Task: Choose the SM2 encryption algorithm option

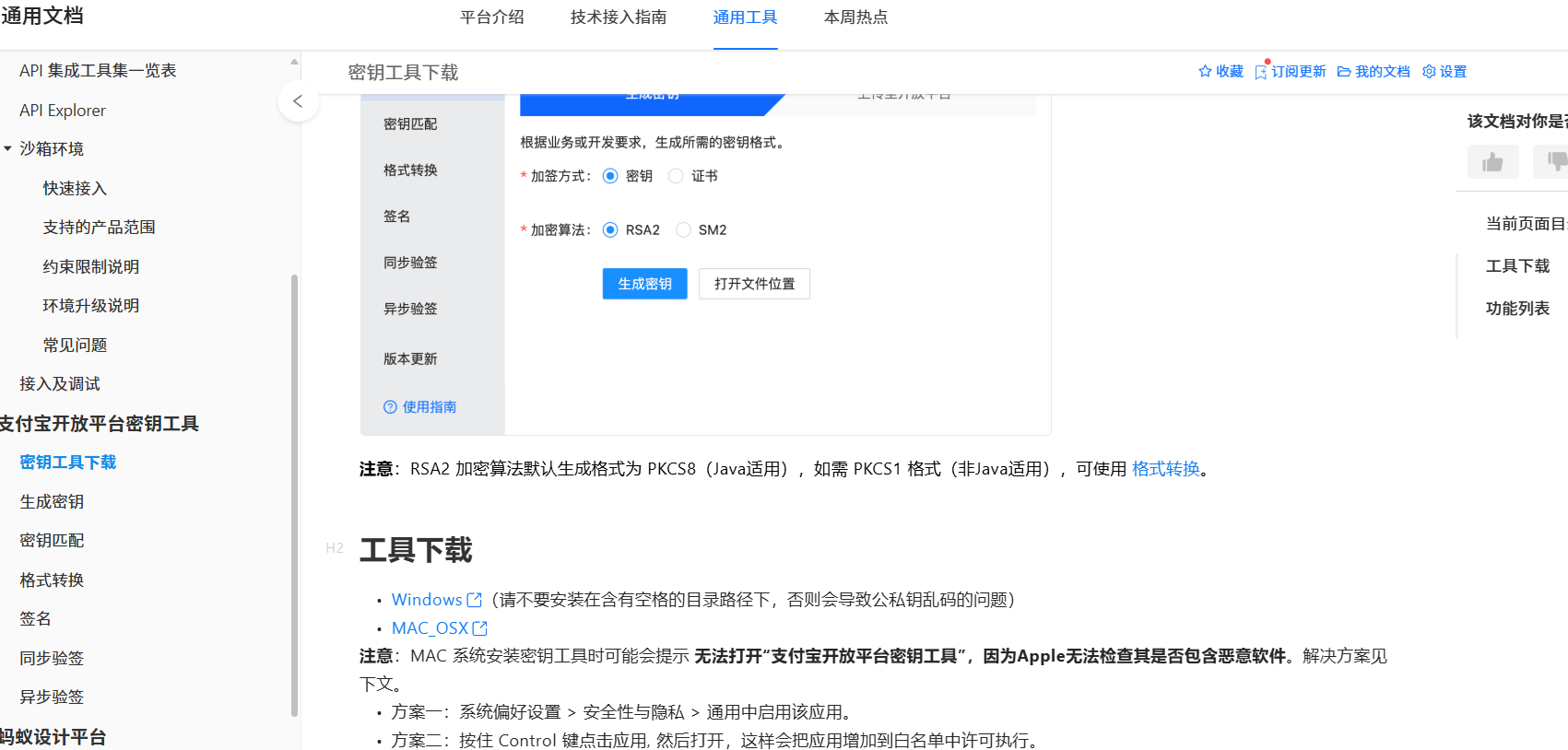Action: click(x=683, y=230)
